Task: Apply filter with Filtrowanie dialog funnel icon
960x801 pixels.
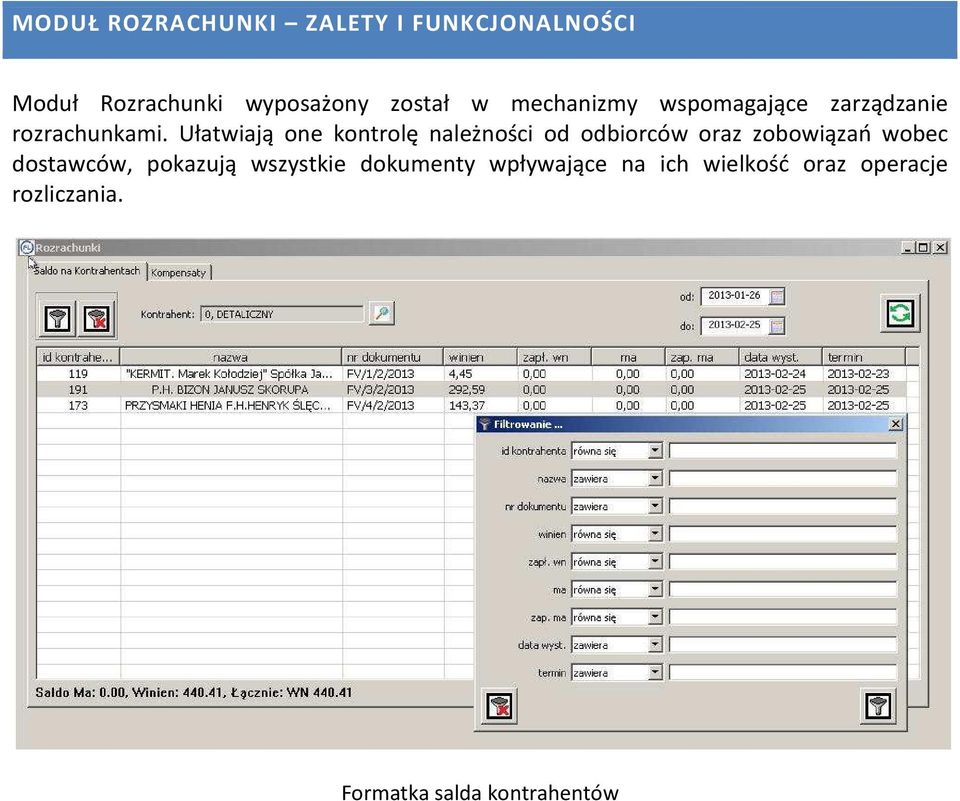Action: click(877, 705)
